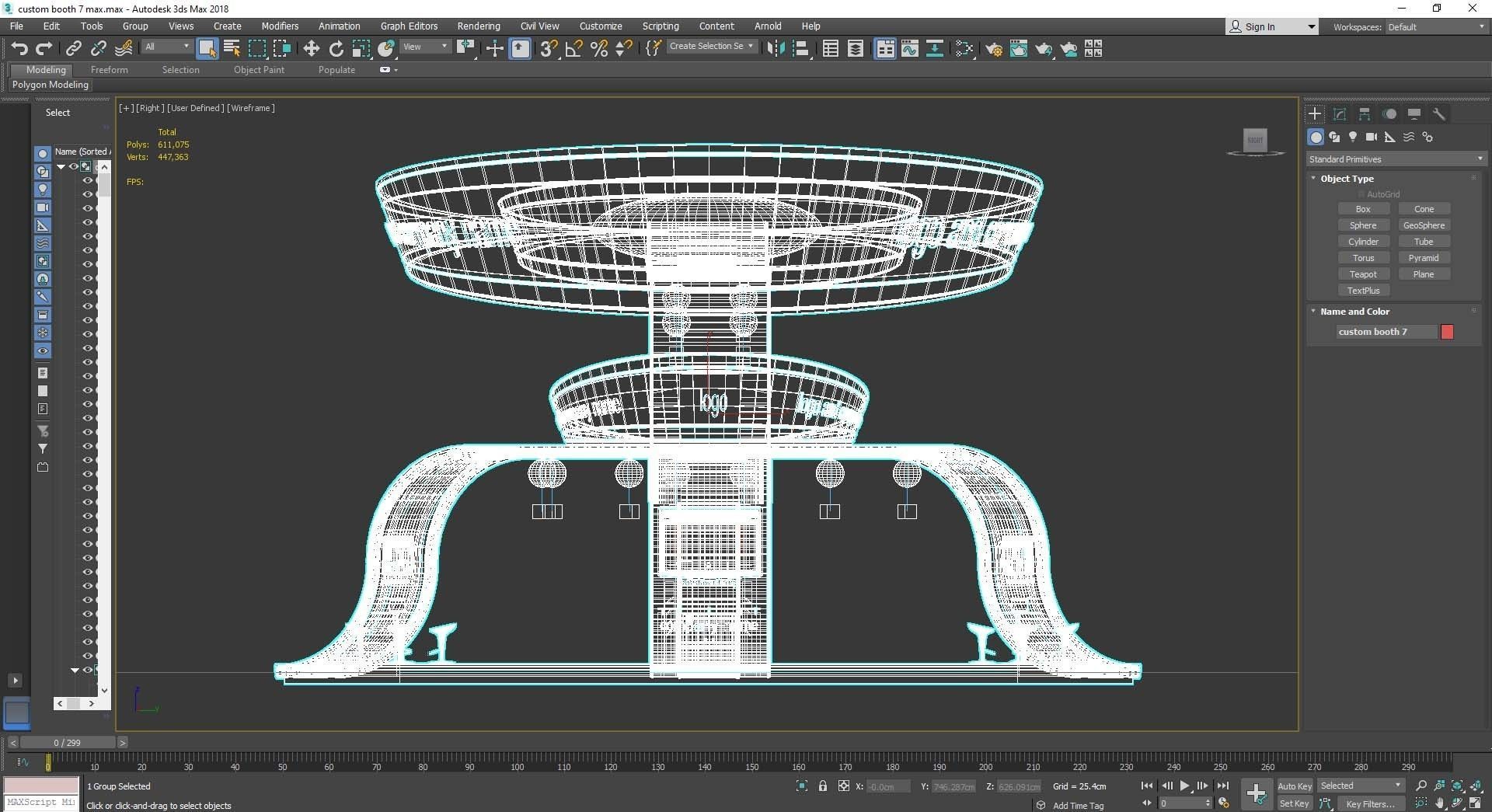Click the Mirror tool icon
The height and width of the screenshot is (812, 1492).
click(x=775, y=49)
